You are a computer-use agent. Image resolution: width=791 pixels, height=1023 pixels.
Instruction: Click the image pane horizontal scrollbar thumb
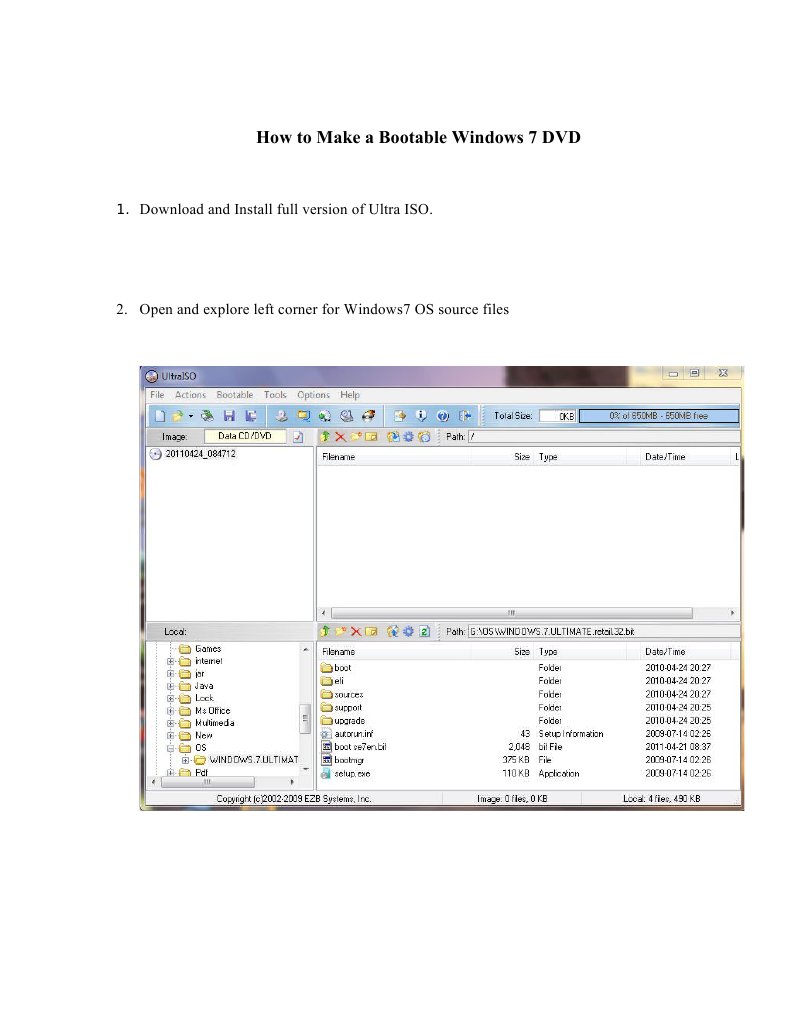tap(512, 613)
